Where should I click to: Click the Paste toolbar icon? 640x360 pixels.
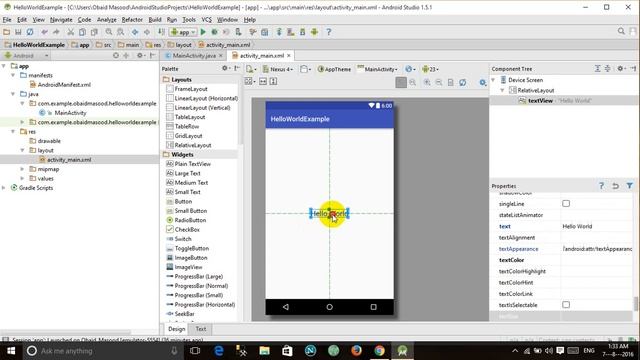(94, 32)
